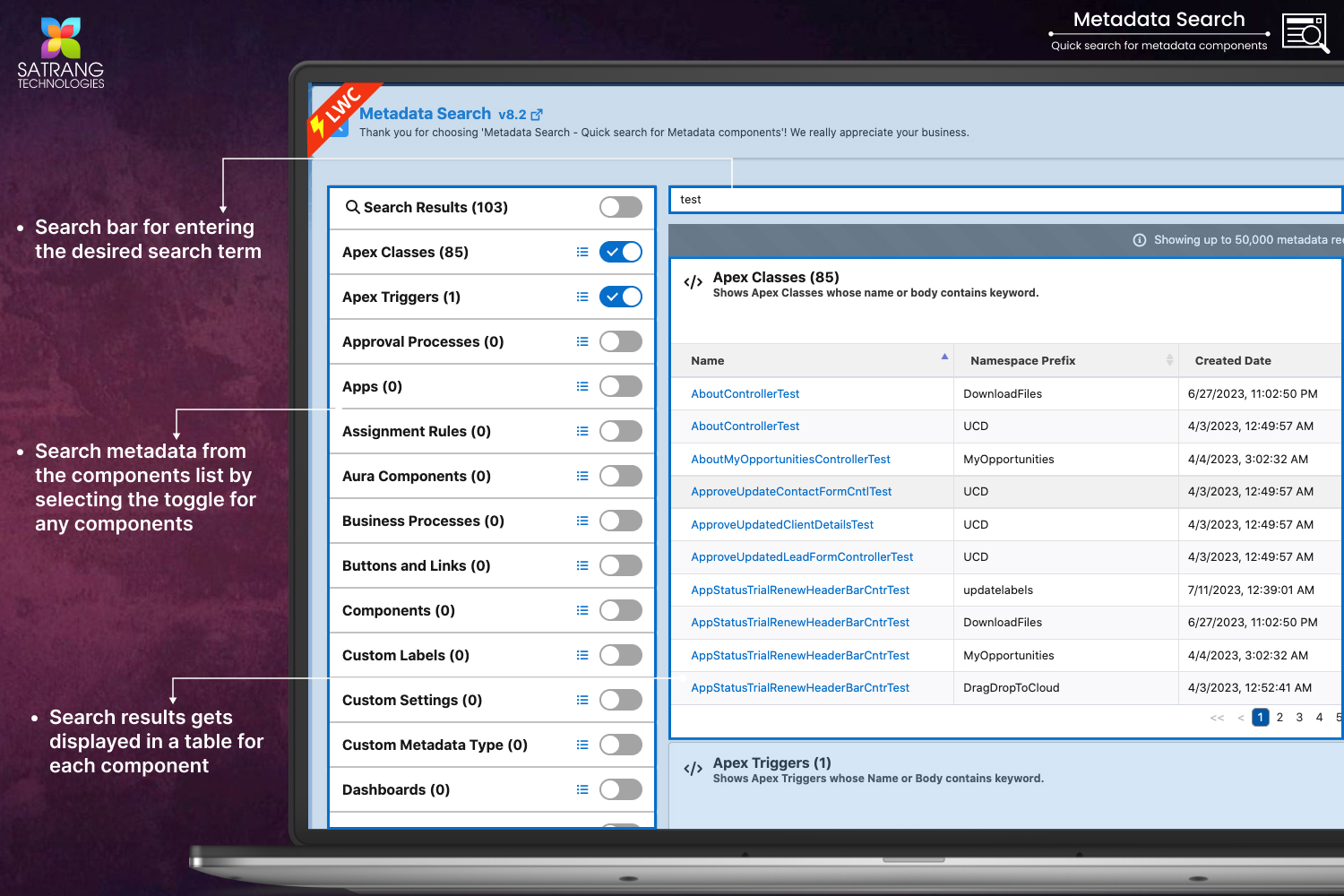Enable the Apps toggle
Screen dimensions: 1344x896
621,386
